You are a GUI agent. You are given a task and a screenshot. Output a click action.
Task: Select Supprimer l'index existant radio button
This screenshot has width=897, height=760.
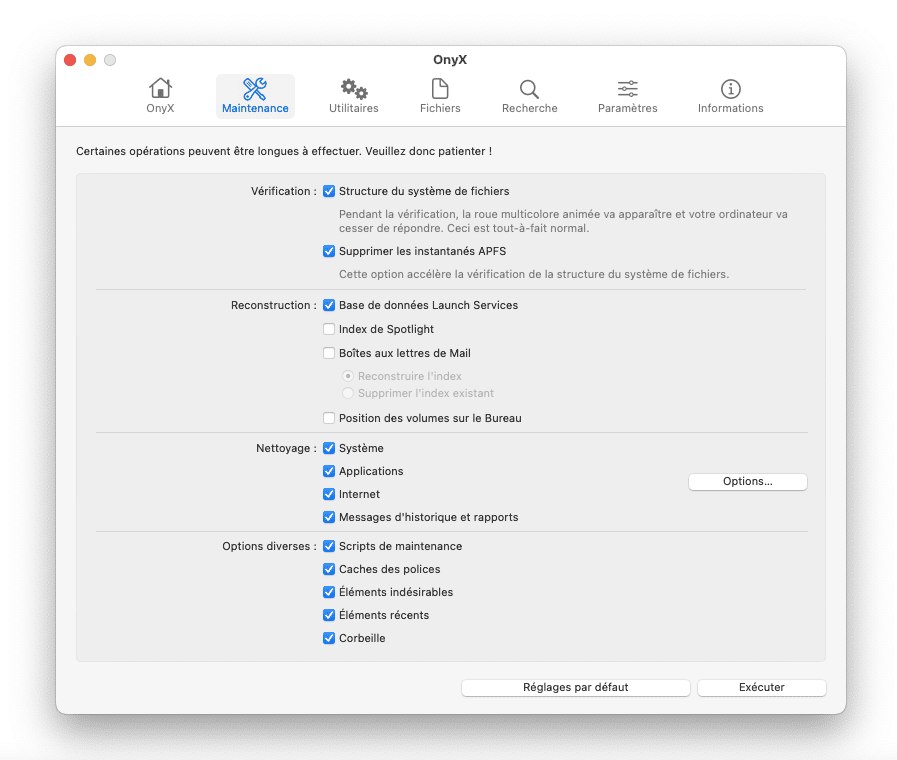coord(348,393)
